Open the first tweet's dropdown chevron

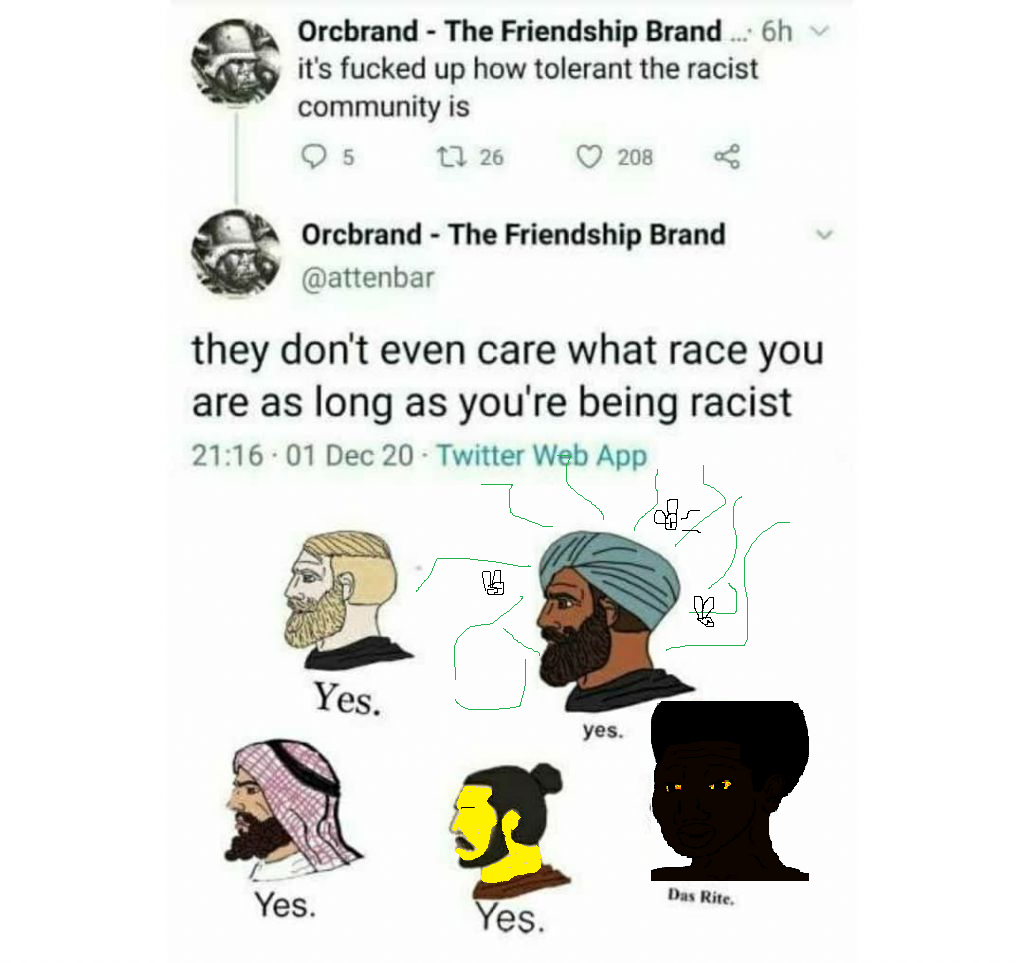point(820,30)
